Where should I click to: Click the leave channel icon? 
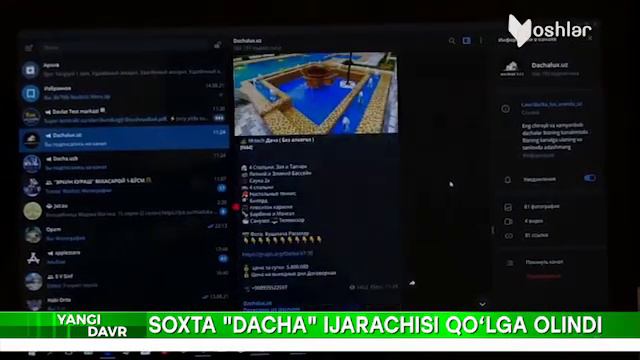click(x=509, y=263)
